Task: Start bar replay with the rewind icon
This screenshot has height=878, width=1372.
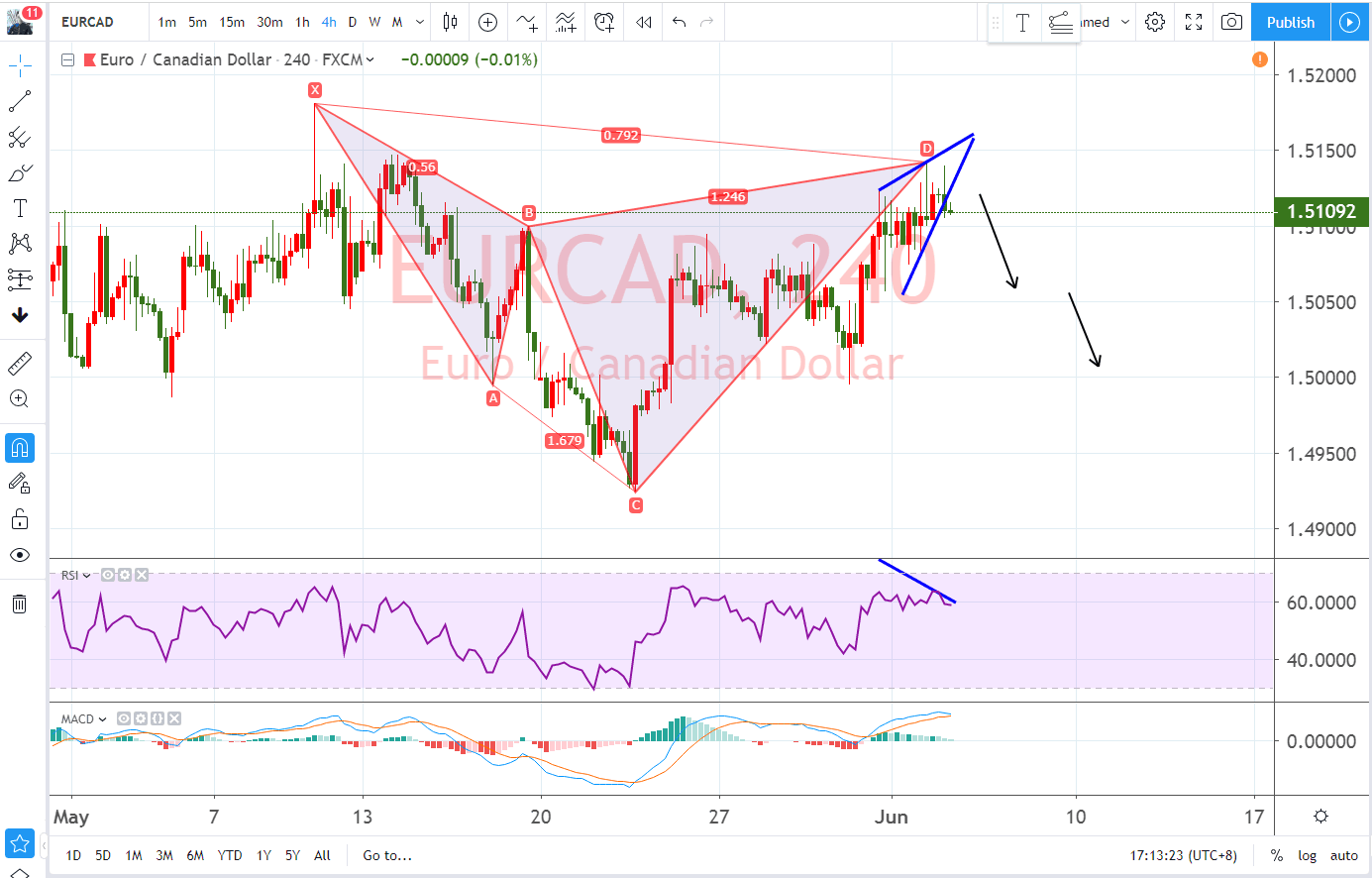Action: (x=643, y=22)
